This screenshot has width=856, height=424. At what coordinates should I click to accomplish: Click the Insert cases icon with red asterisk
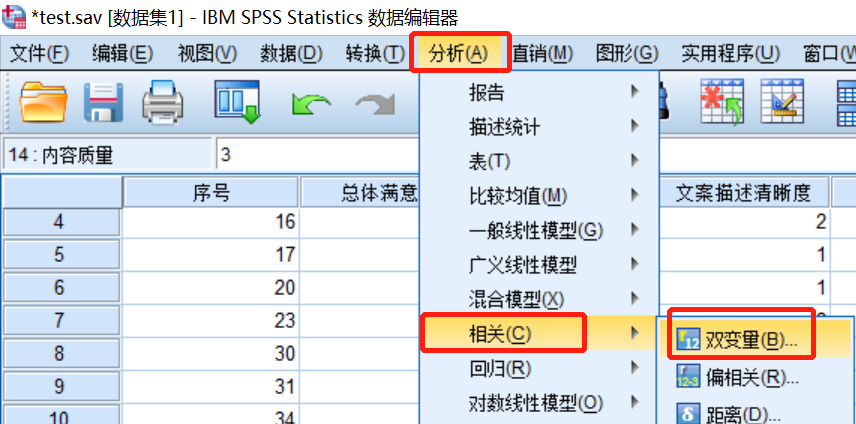coord(722,101)
